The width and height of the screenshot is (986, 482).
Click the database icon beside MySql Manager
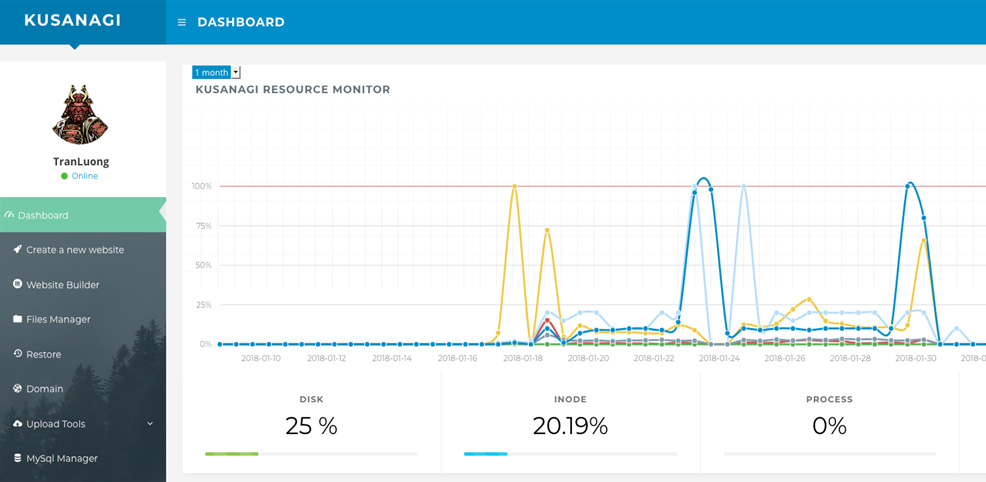[18, 458]
